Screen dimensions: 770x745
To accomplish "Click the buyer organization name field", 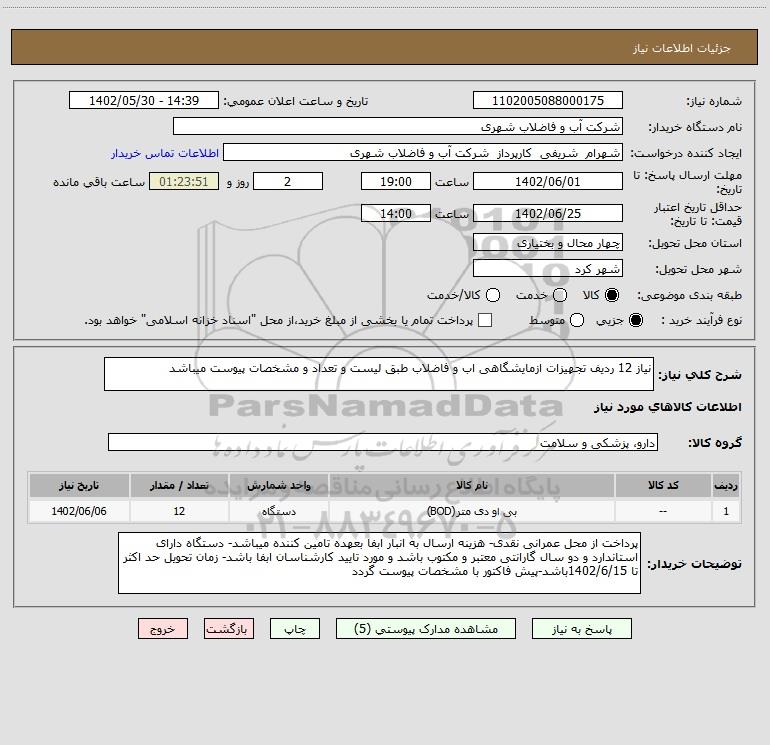I will (x=398, y=126).
